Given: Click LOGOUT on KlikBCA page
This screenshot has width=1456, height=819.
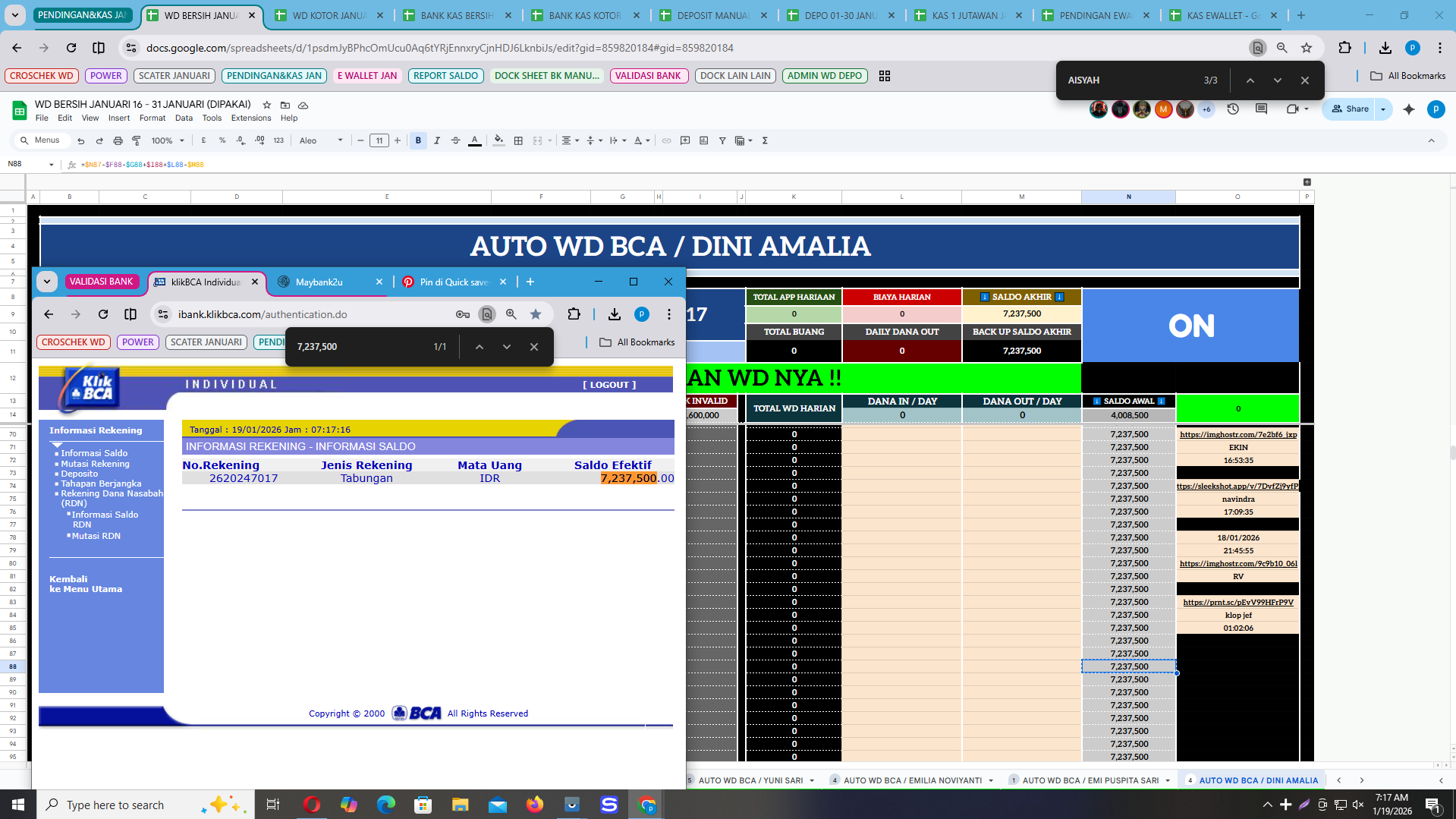Looking at the screenshot, I should (x=609, y=385).
